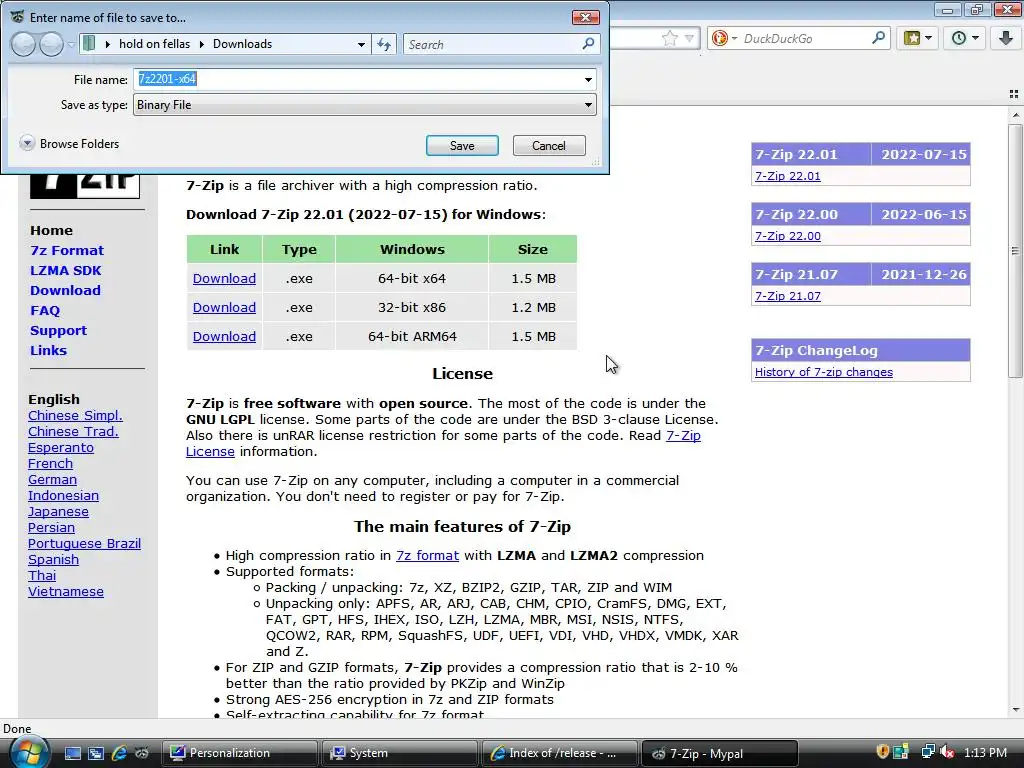The width and height of the screenshot is (1024, 768).
Task: Click the tab groups grid icon
Action: [x=1014, y=94]
